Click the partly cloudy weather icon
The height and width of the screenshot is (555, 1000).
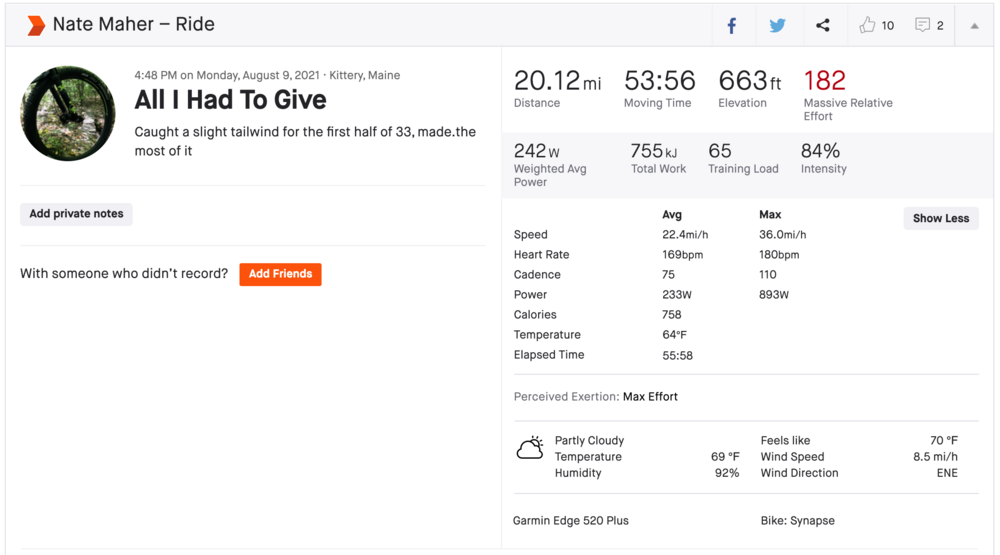[x=530, y=448]
